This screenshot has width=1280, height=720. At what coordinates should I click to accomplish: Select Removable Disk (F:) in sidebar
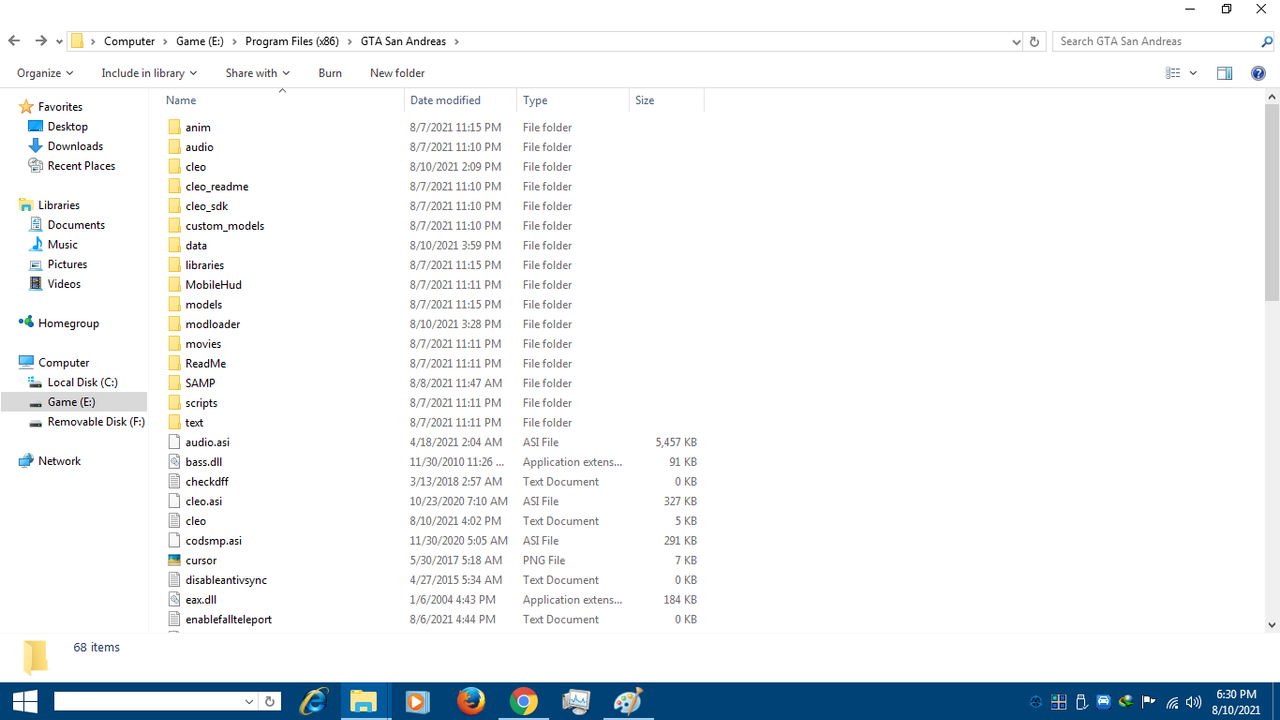pyautogui.click(x=96, y=422)
